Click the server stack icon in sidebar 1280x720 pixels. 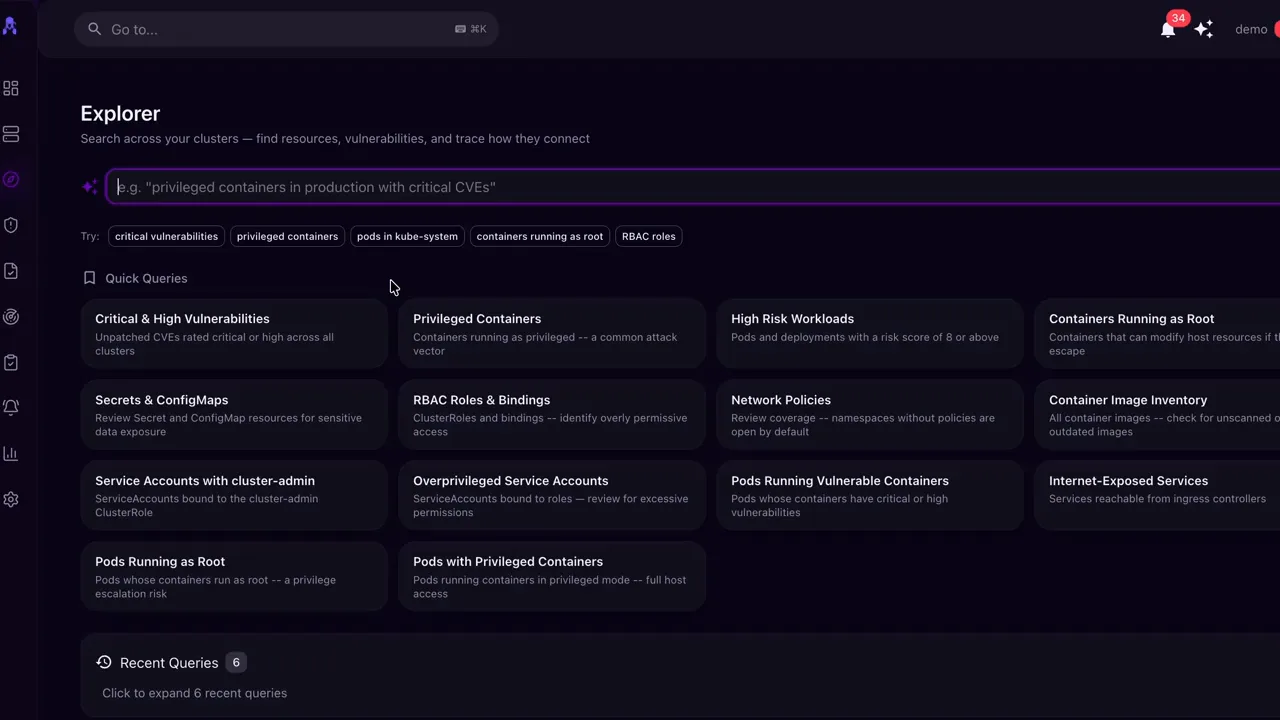(x=11, y=134)
